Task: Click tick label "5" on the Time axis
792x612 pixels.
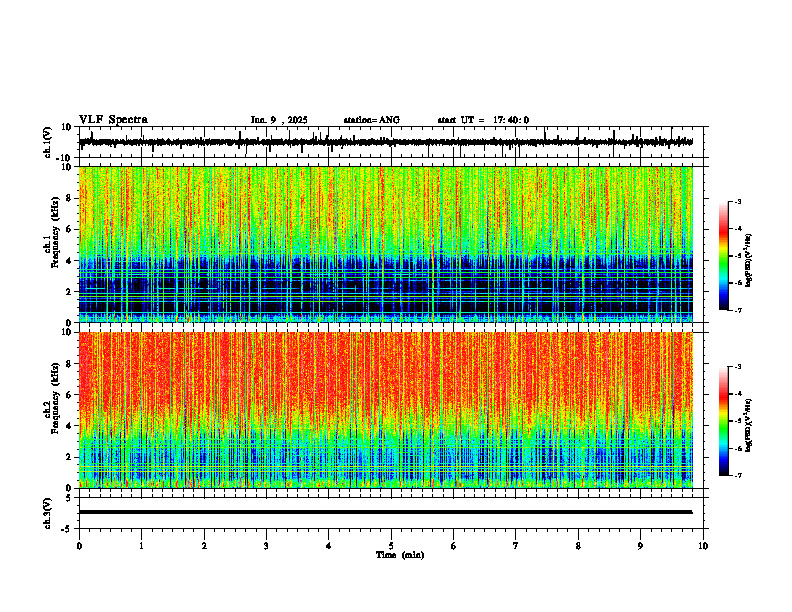Action: click(391, 546)
